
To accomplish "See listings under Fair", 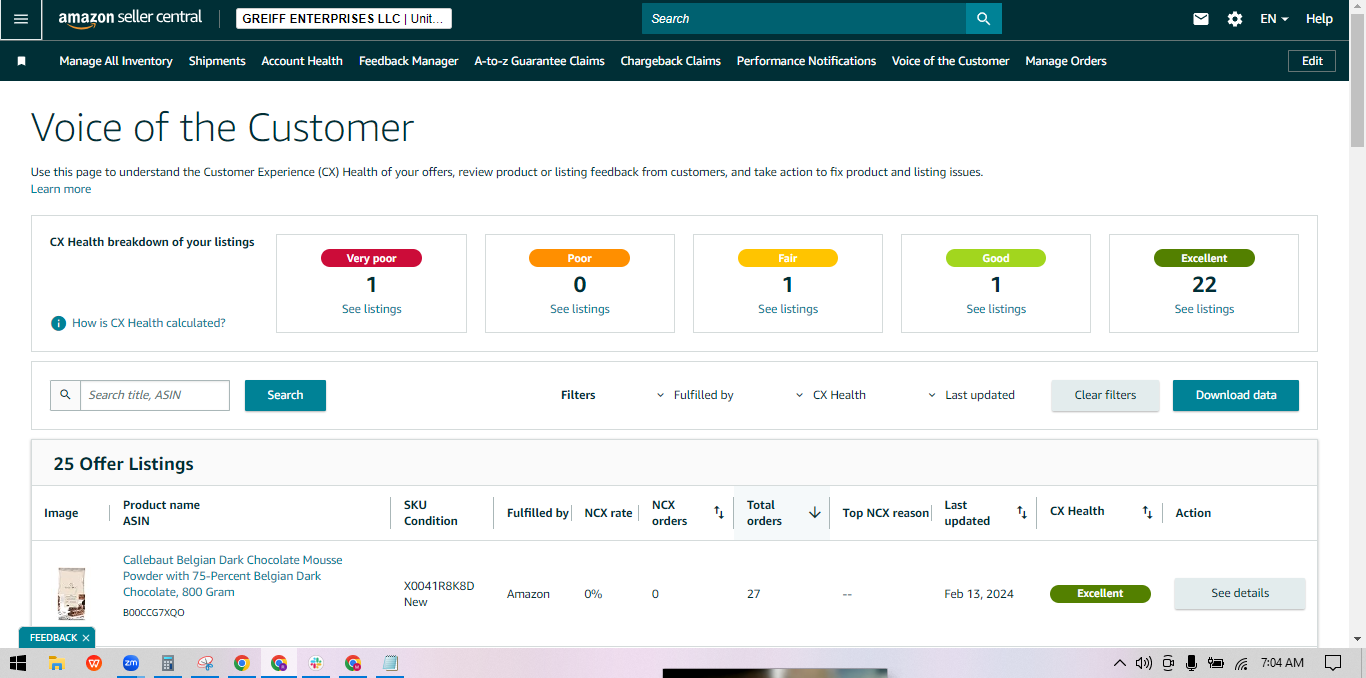I will 788,309.
